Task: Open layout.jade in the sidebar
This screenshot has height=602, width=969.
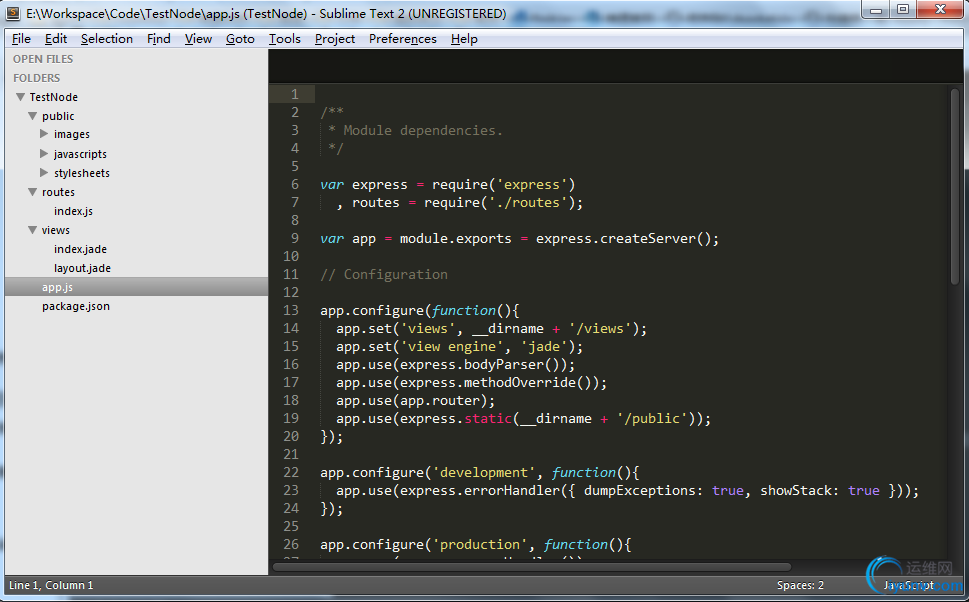Action: click(82, 268)
